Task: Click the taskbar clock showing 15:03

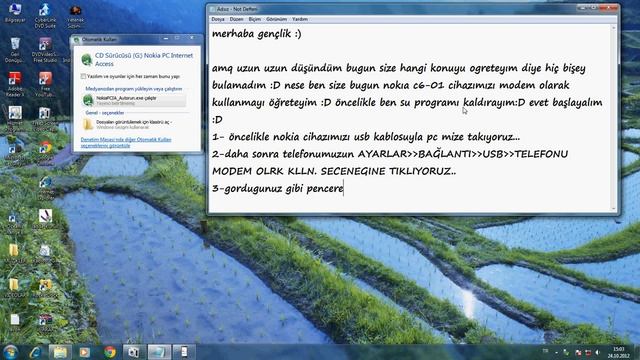Action: tap(619, 352)
